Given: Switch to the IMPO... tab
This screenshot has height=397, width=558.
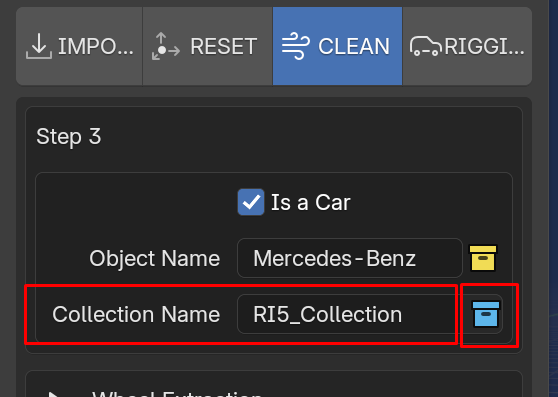Looking at the screenshot, I should pyautogui.click(x=79, y=46).
